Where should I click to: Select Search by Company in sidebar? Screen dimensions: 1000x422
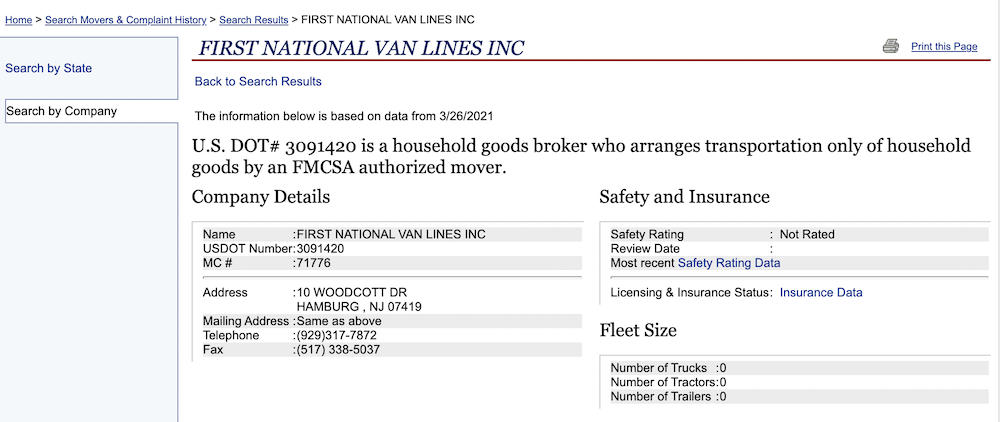(x=62, y=111)
